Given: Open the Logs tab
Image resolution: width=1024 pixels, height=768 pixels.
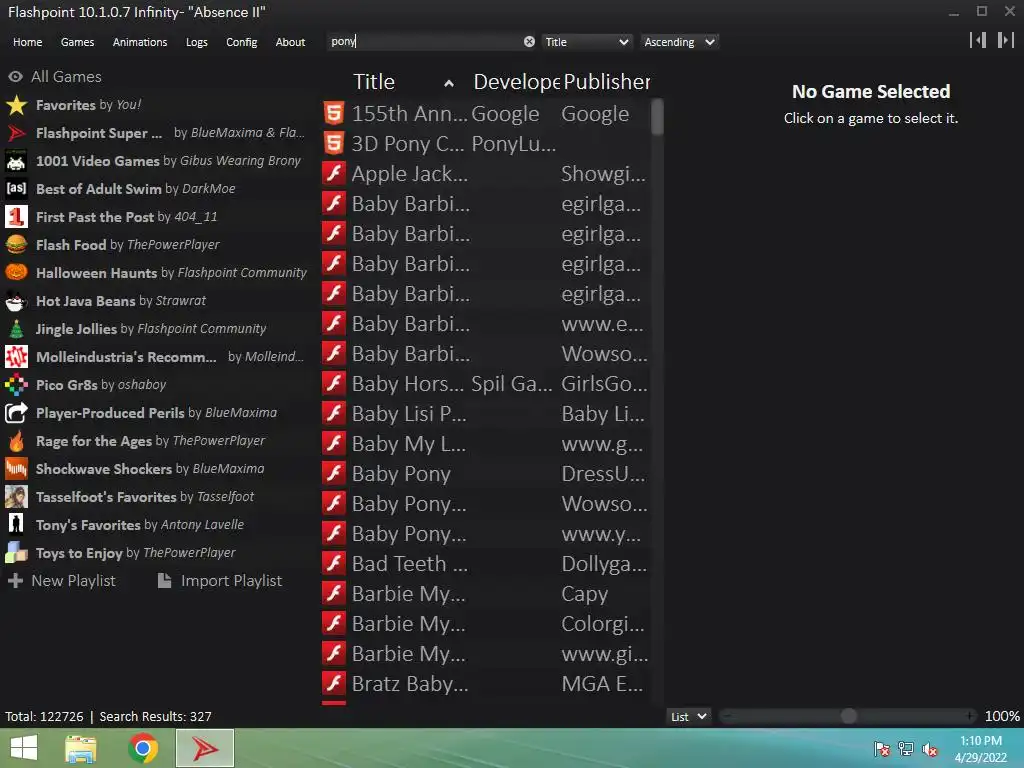Looking at the screenshot, I should (x=197, y=42).
